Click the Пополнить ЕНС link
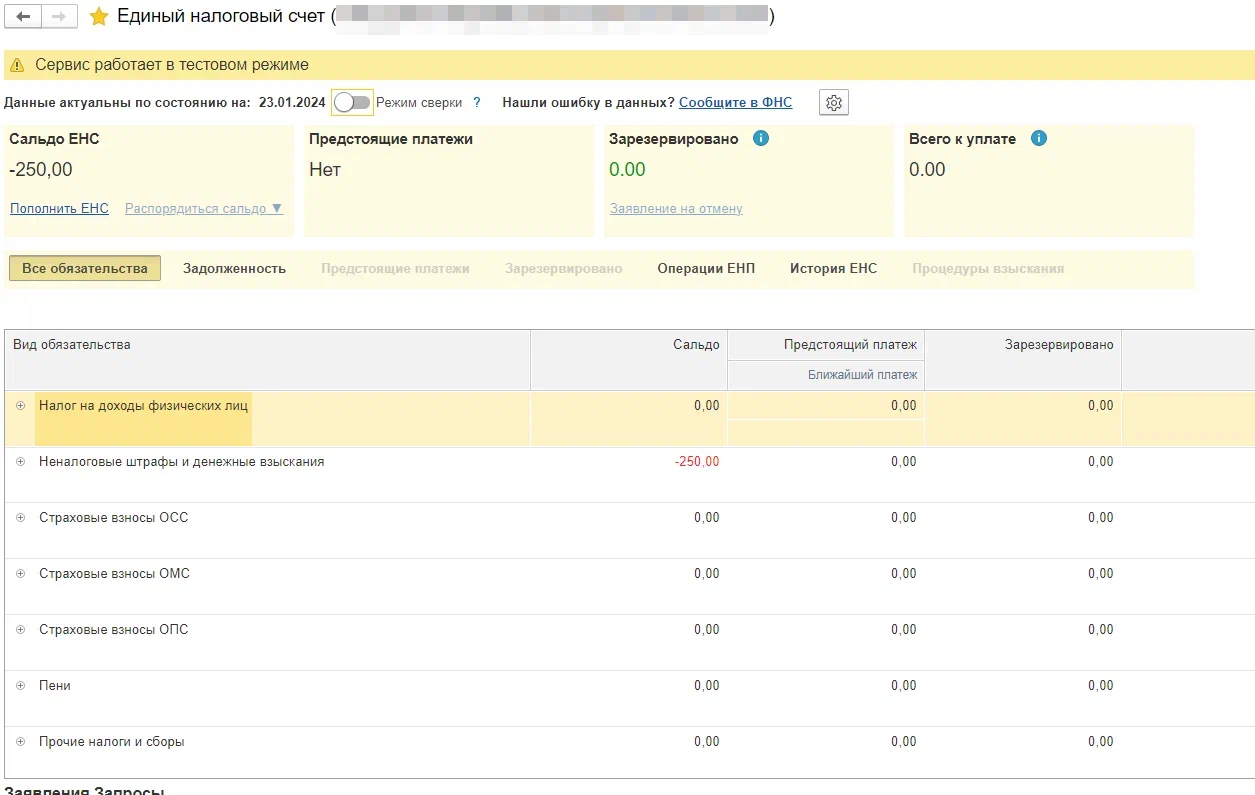This screenshot has width=1255, height=795. coord(59,209)
